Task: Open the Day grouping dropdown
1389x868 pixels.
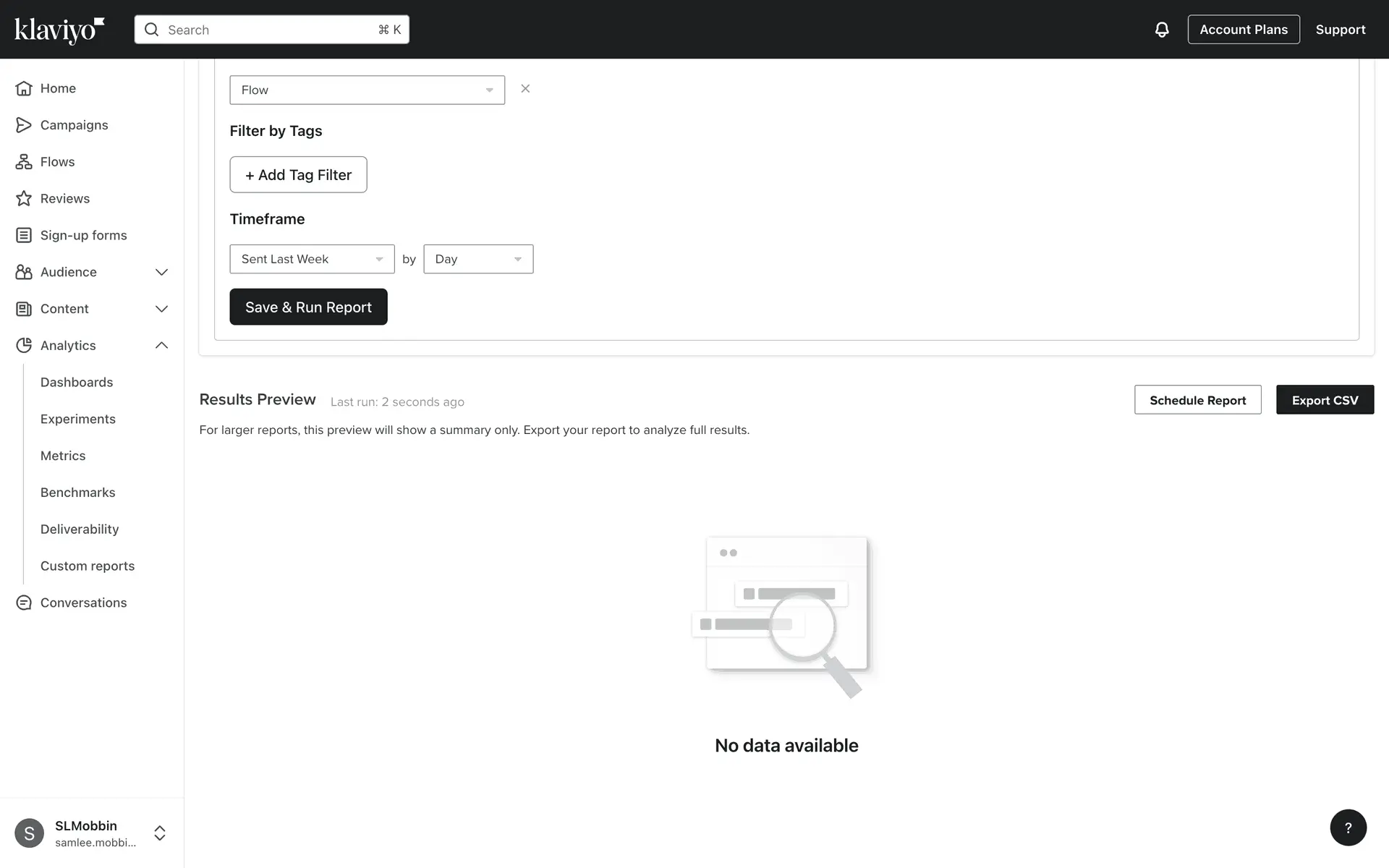Action: coord(477,259)
